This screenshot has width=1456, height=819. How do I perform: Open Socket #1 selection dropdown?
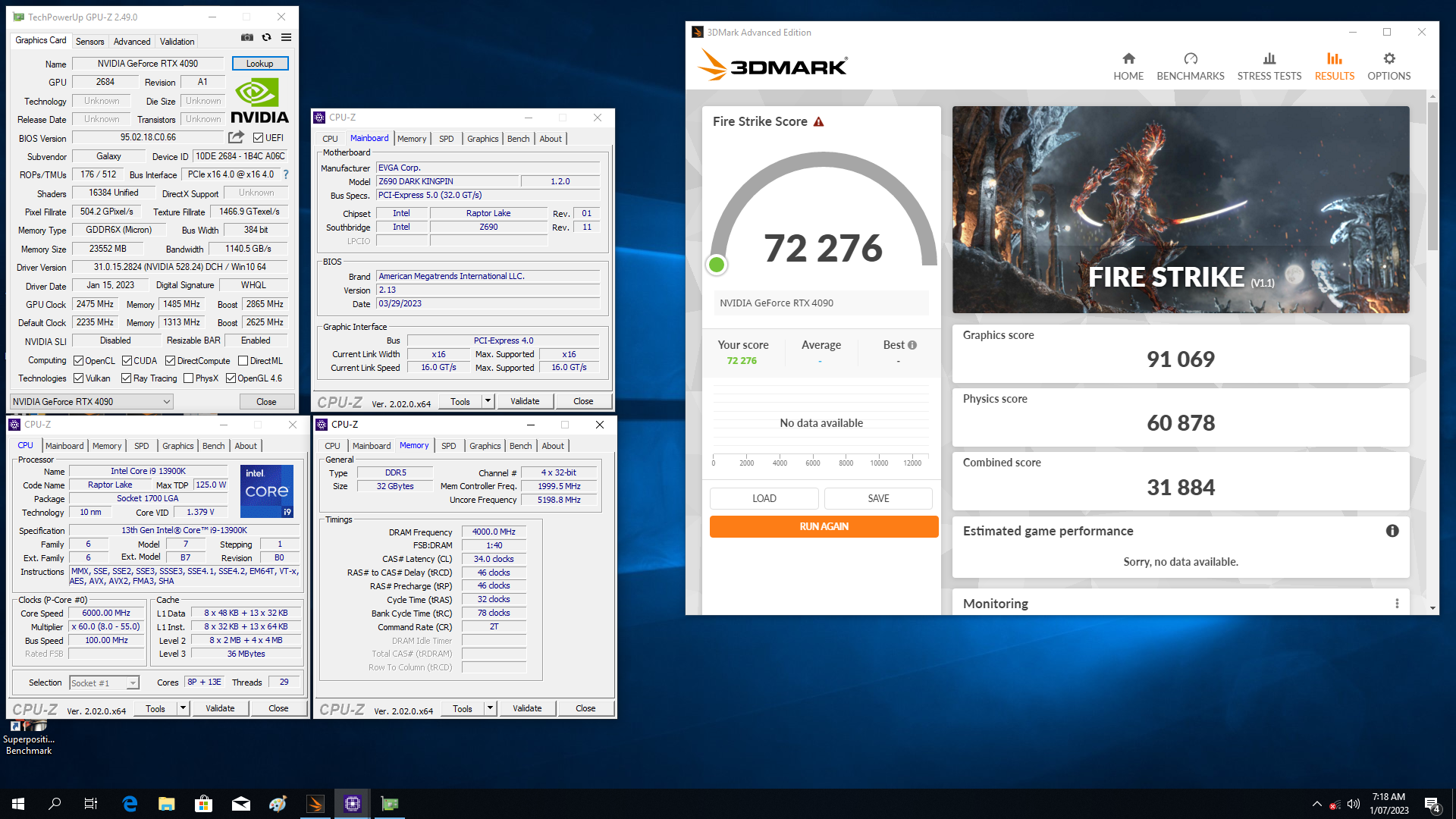tap(104, 682)
